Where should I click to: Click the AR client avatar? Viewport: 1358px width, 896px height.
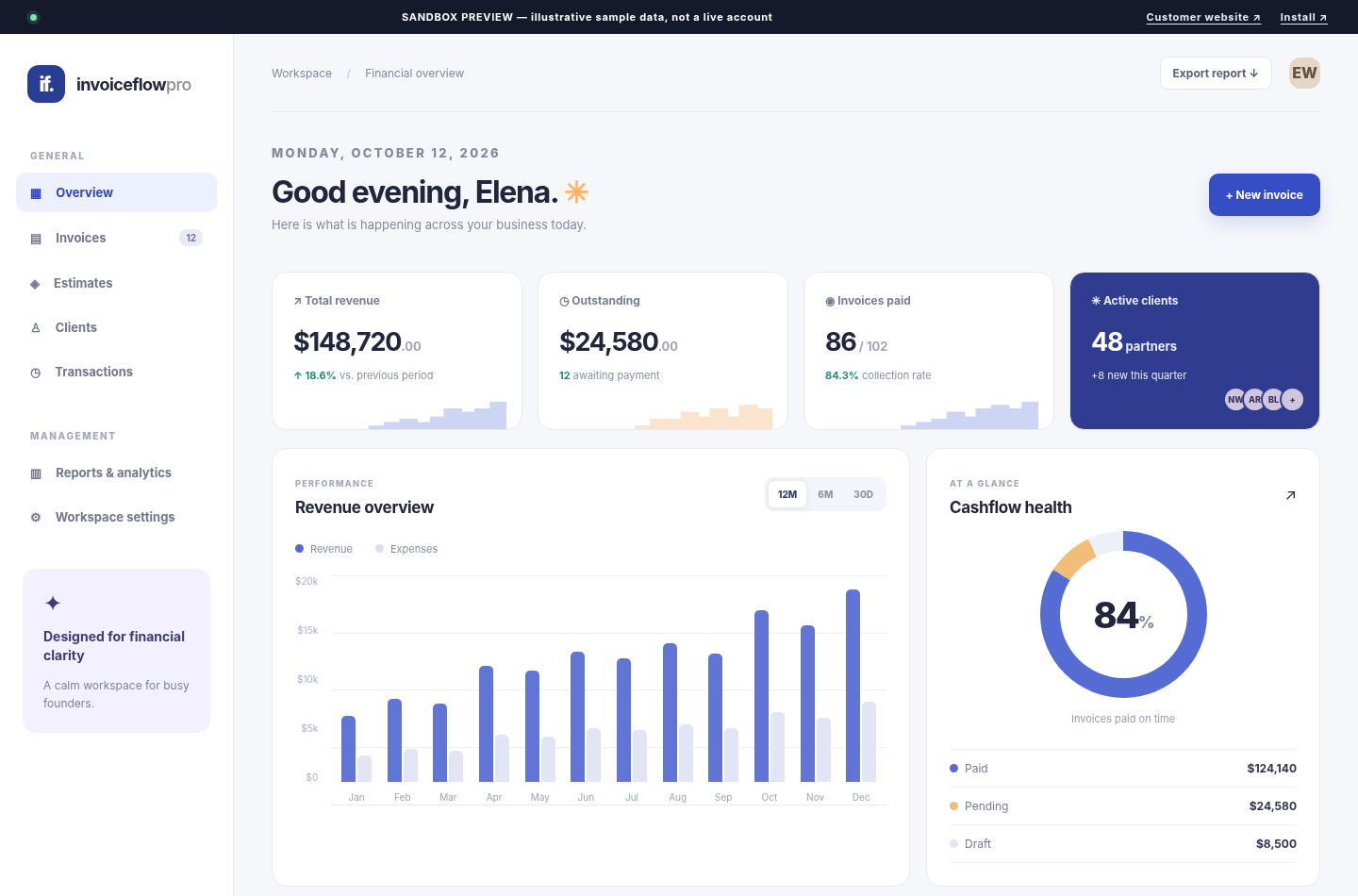coord(1254,400)
